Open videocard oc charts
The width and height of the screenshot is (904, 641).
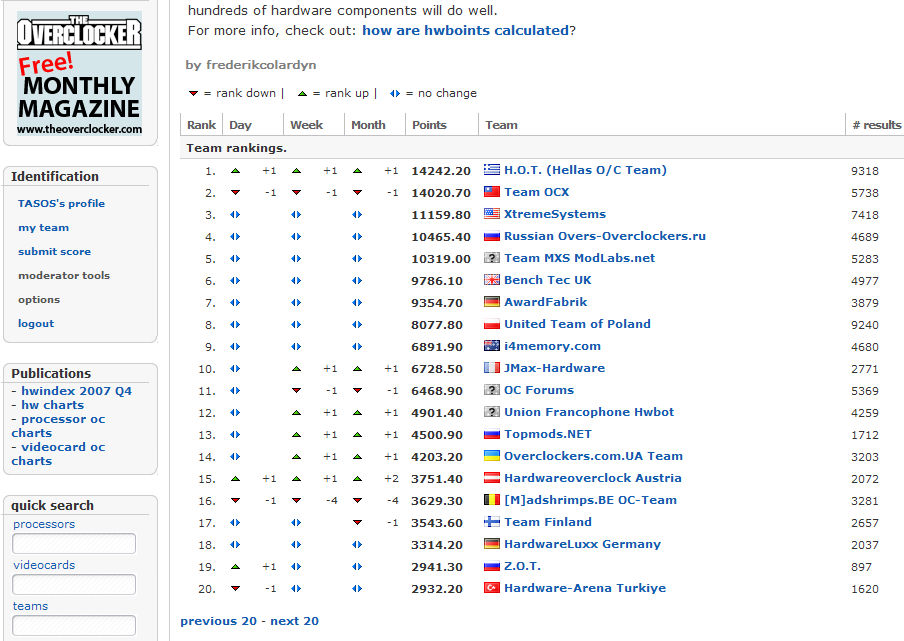(x=58, y=454)
